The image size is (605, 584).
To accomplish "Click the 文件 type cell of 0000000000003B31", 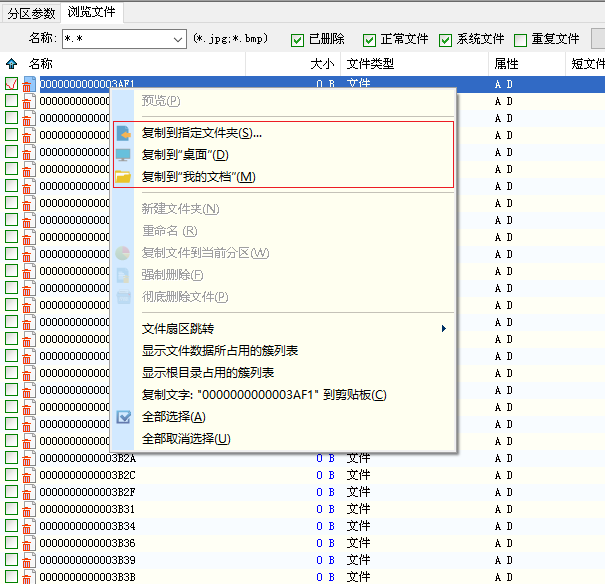I will (358, 509).
